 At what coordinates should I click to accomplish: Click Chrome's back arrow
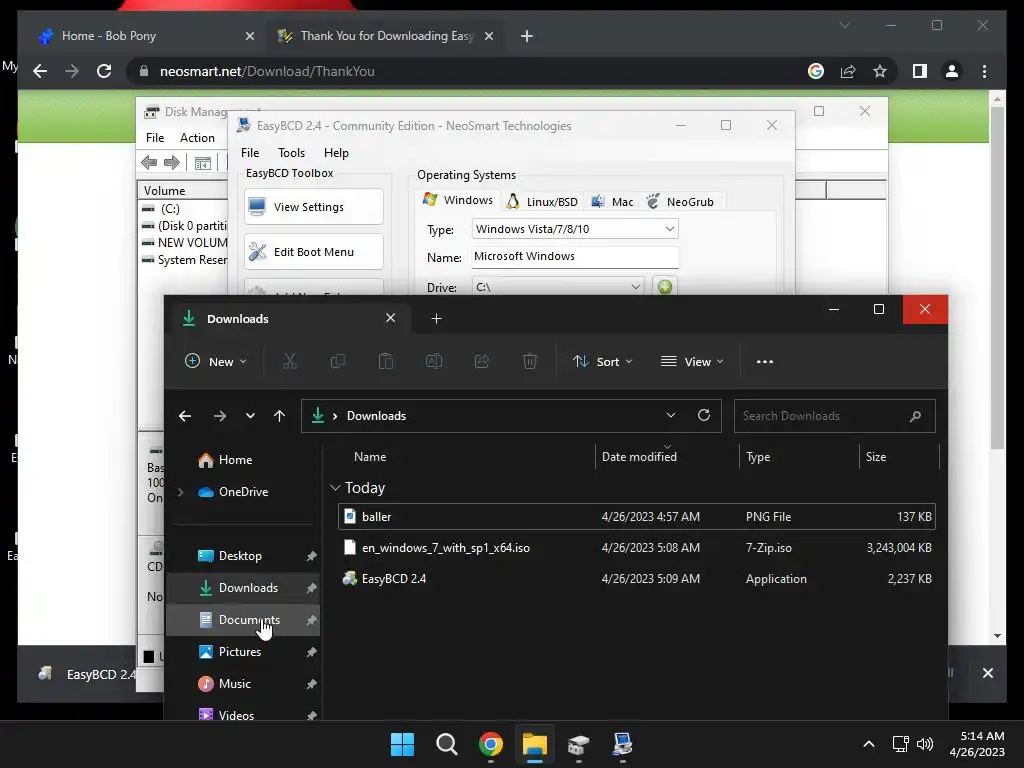(40, 71)
